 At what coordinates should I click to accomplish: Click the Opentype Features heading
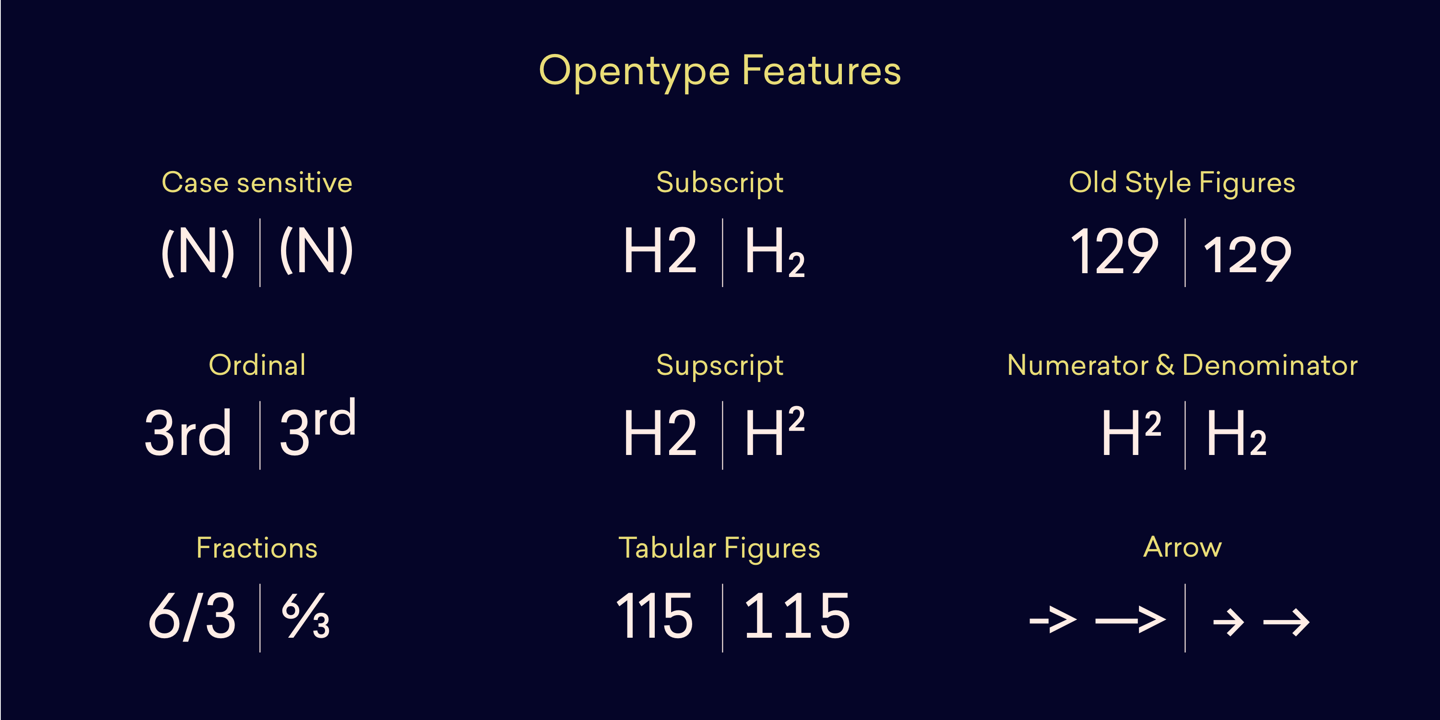coord(720,71)
